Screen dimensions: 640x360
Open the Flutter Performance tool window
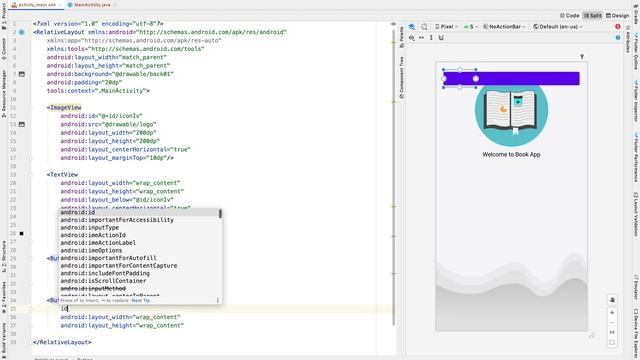click(x=636, y=157)
